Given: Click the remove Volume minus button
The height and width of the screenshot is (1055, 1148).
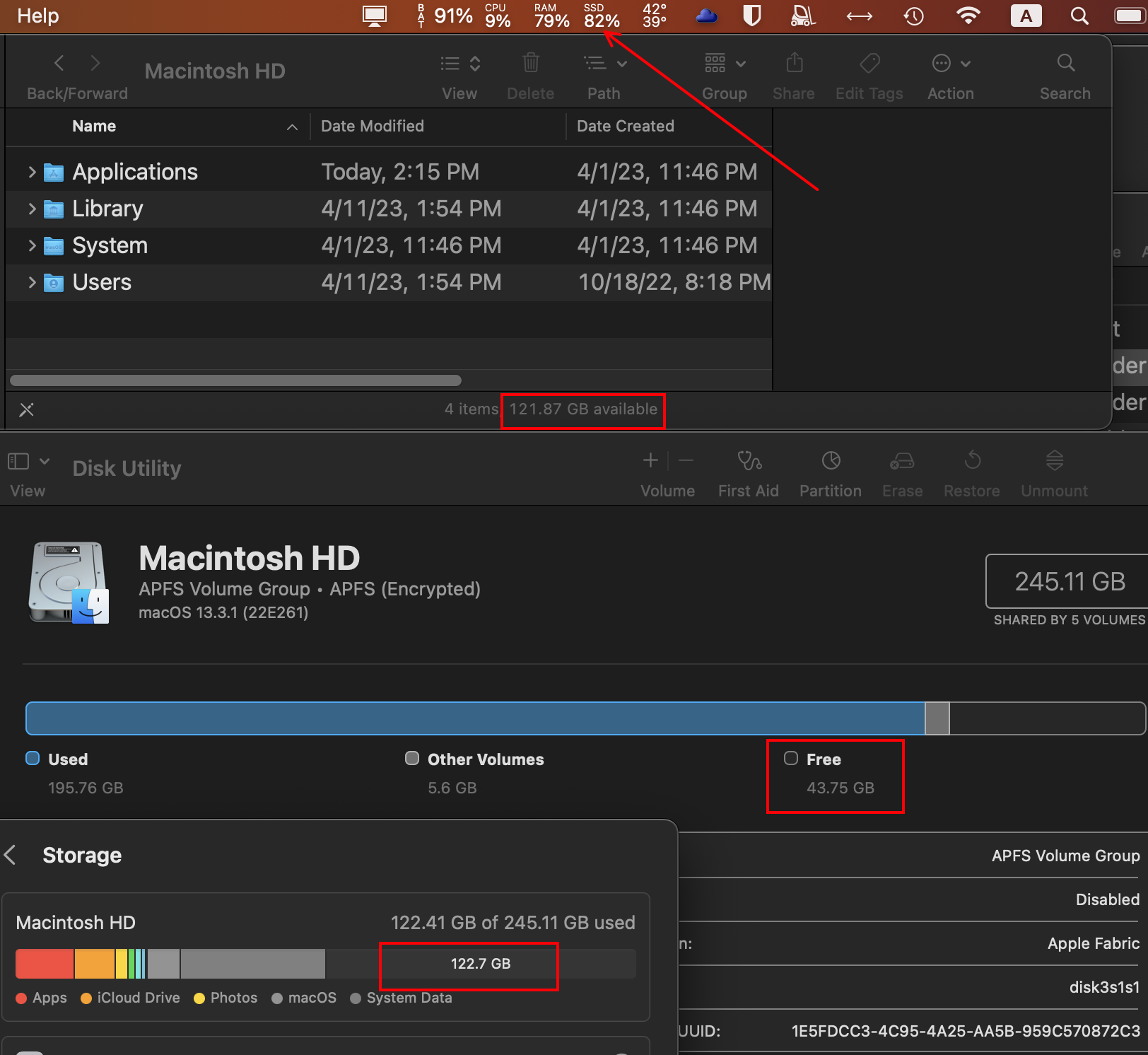Looking at the screenshot, I should pos(686,461).
